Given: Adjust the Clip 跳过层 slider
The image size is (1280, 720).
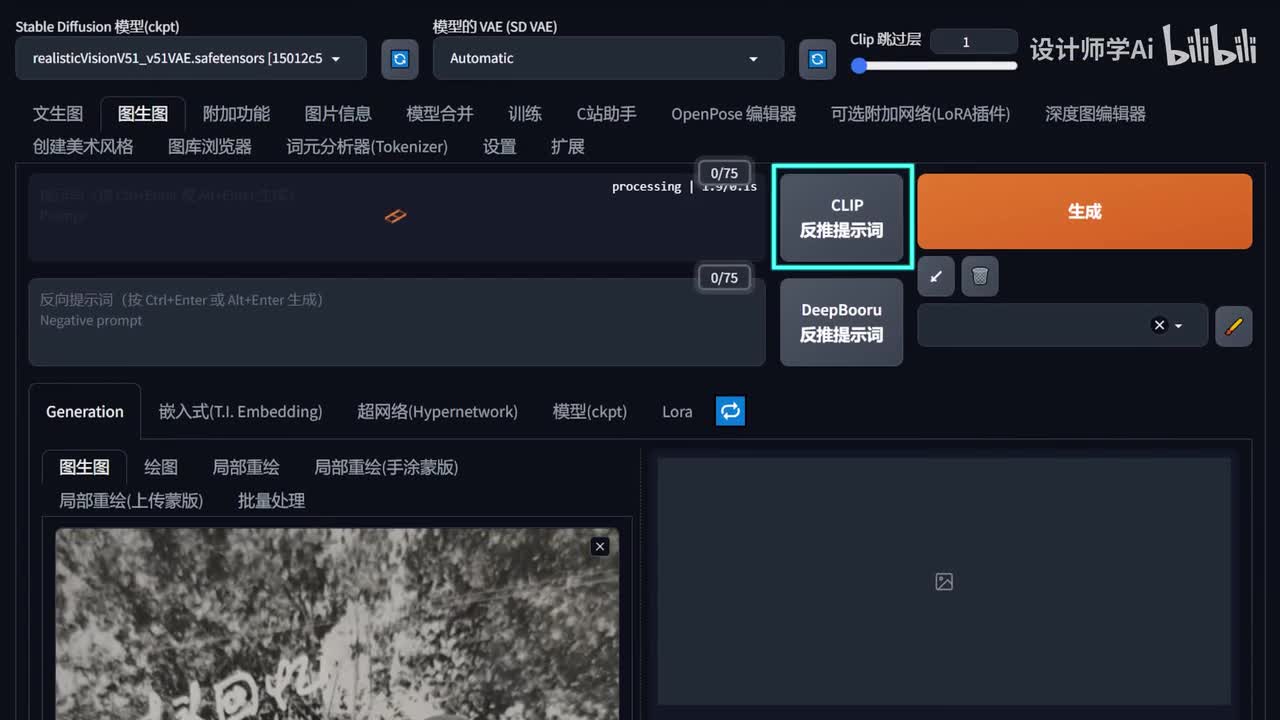Looking at the screenshot, I should [936, 66].
